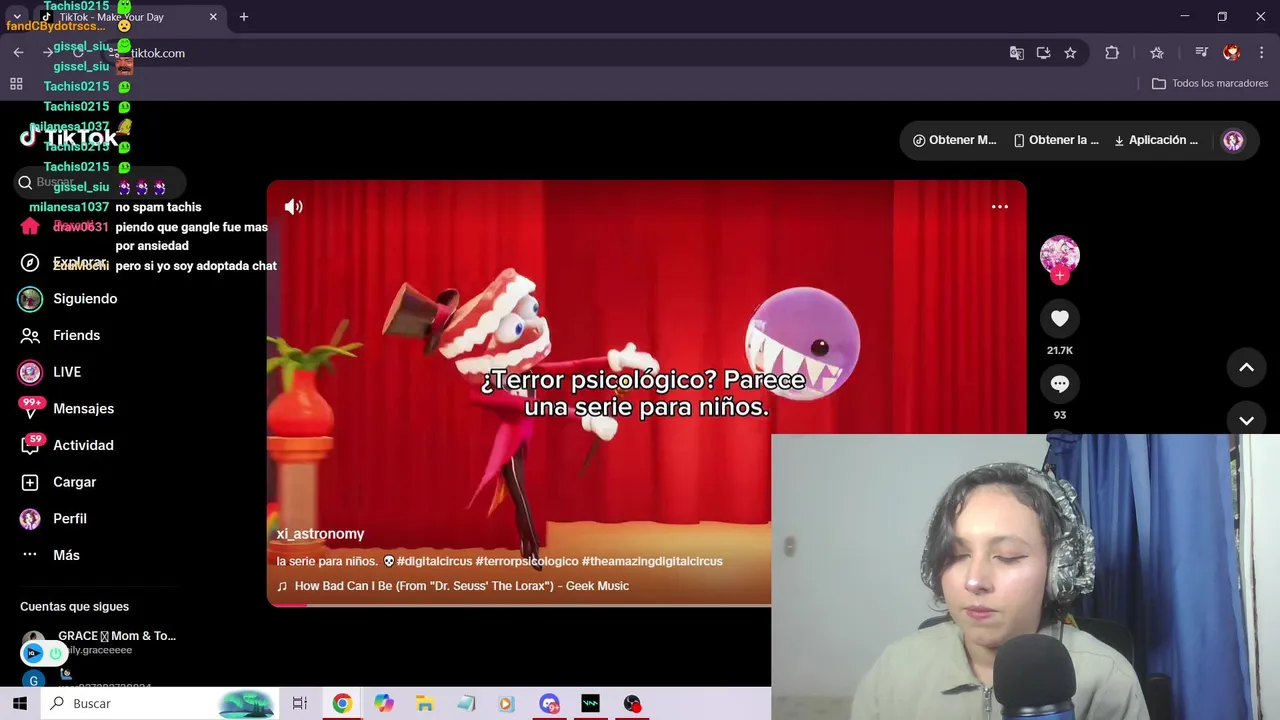
Task: Open the Chrome extensions puzzle icon
Action: pos(1112,53)
